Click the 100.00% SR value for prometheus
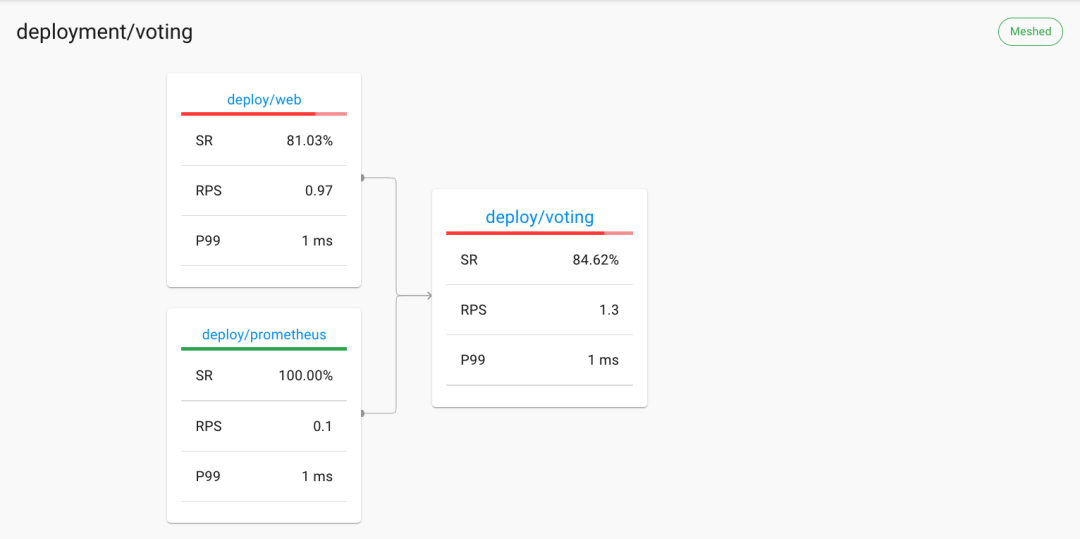Screen dimensions: 1080x539 pos(306,376)
